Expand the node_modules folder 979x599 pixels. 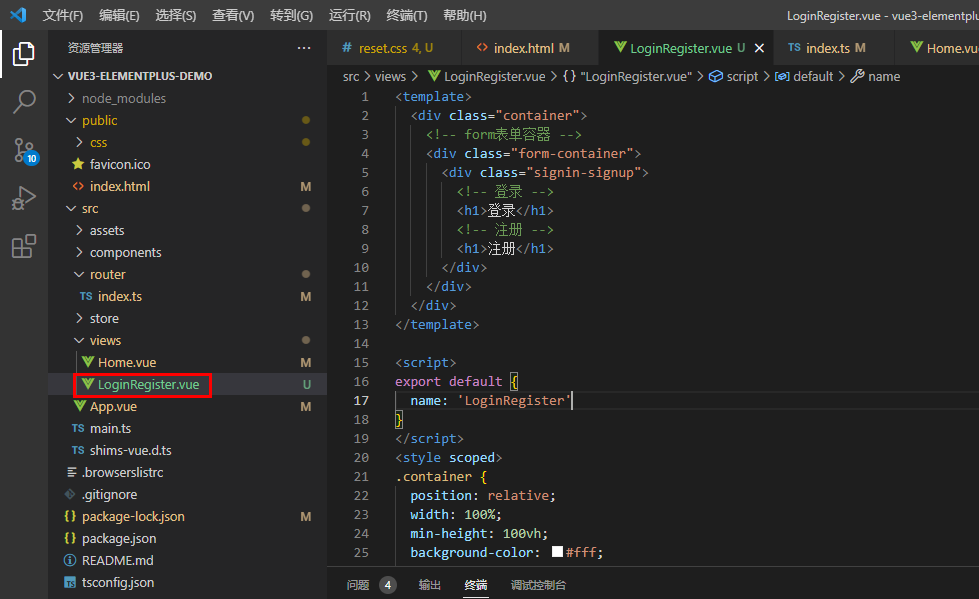(71, 98)
